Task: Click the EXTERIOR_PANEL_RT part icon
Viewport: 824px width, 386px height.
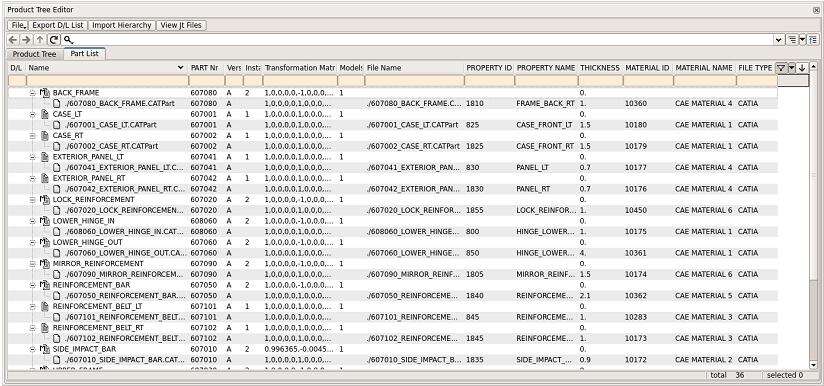Action: 45,178
